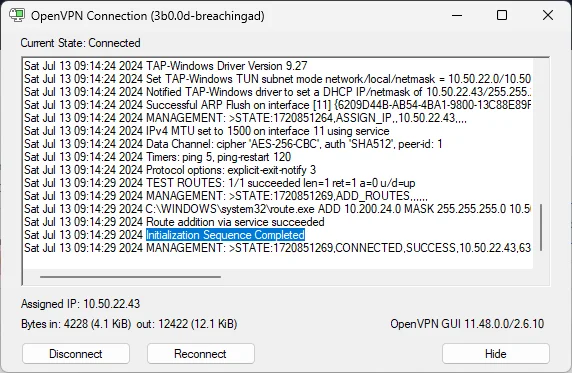Disconnect from the VPN
Screen dimensions: 572x373
(x=76, y=353)
